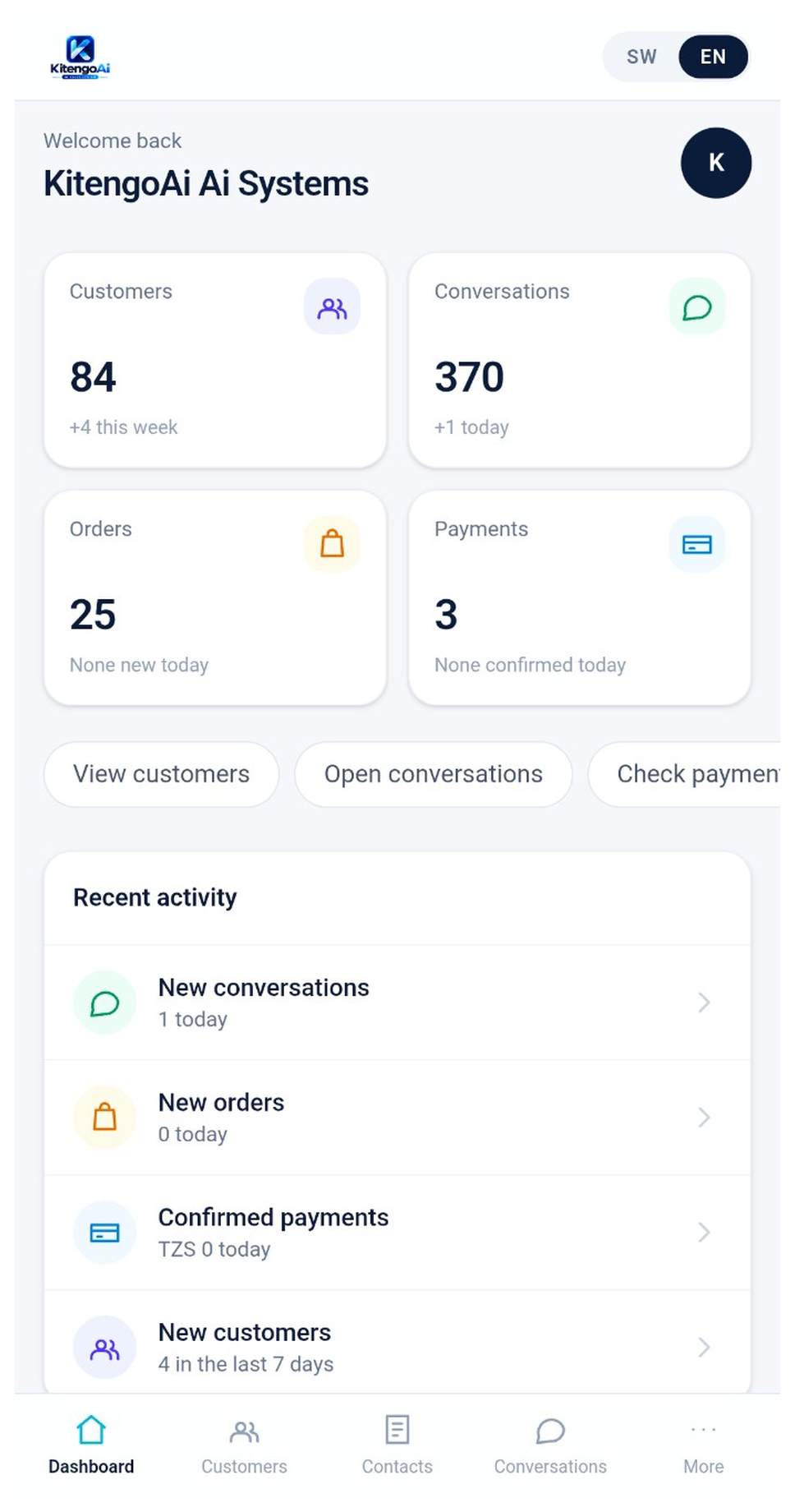
Task: Click the Customers card people icon
Action: (332, 307)
